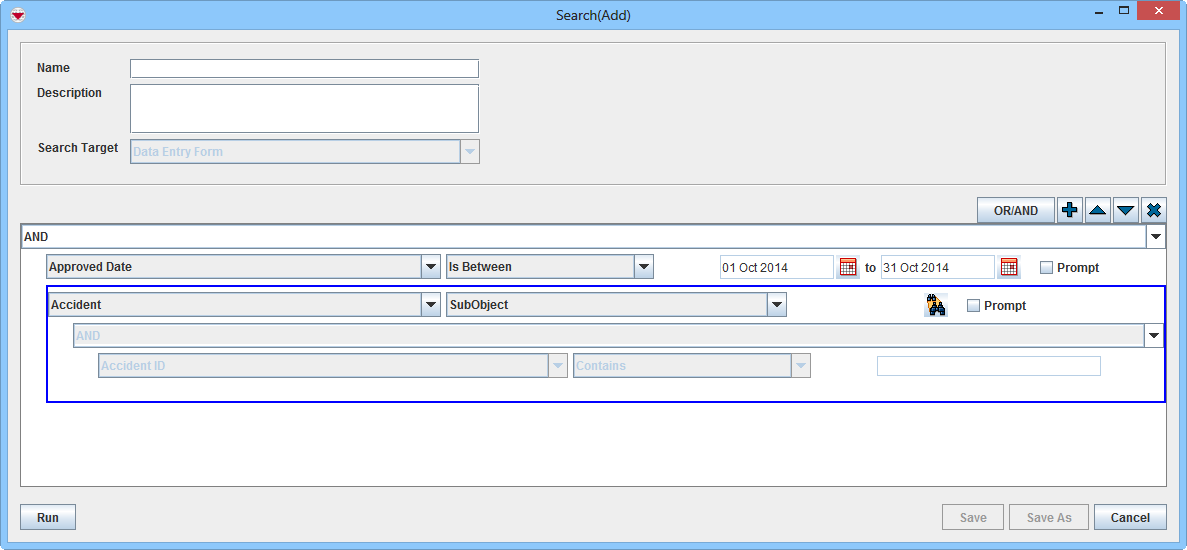This screenshot has height=550, width=1187.
Task: Click inside the Description text area
Action: pos(304,108)
